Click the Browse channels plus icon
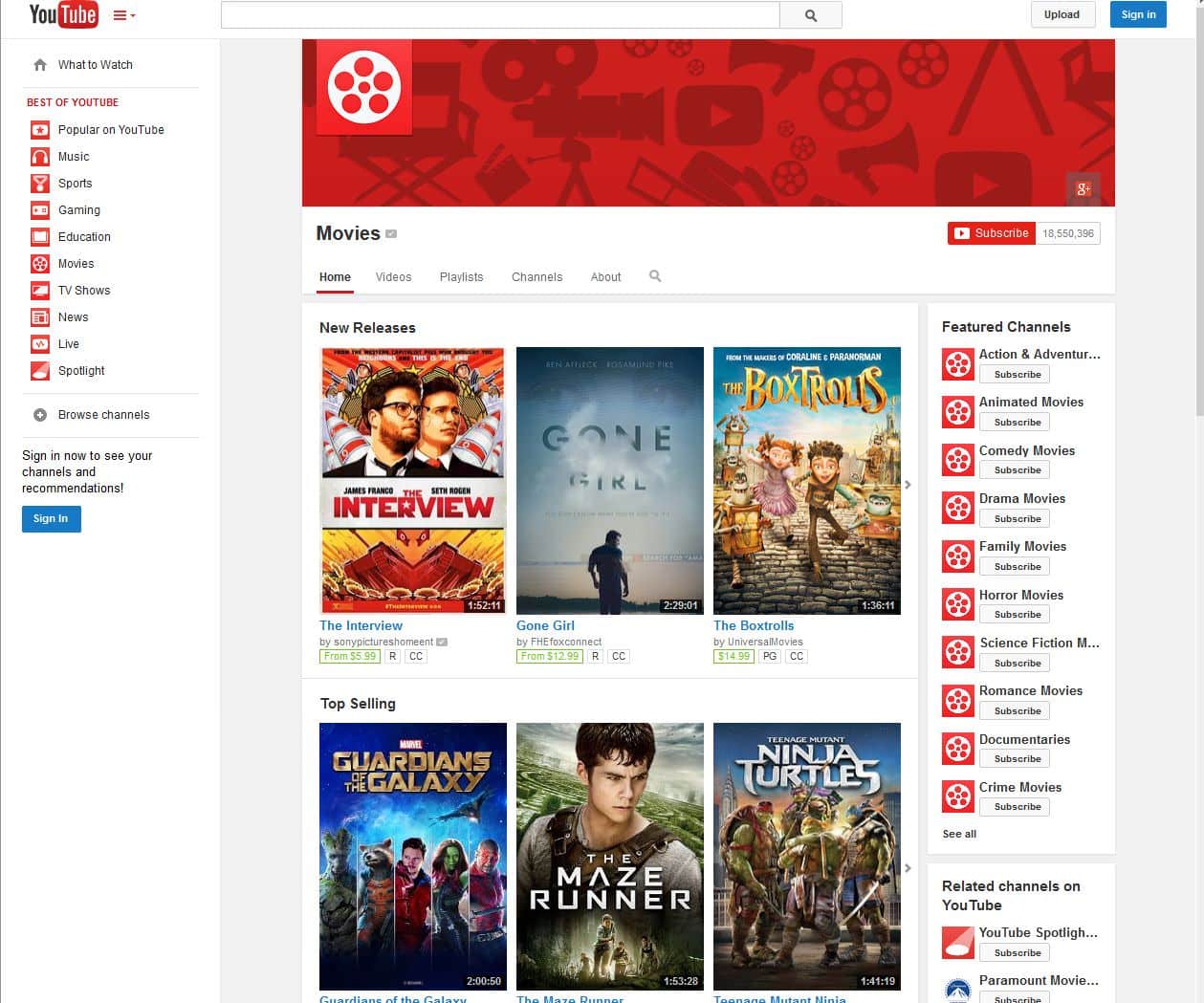 coord(40,415)
